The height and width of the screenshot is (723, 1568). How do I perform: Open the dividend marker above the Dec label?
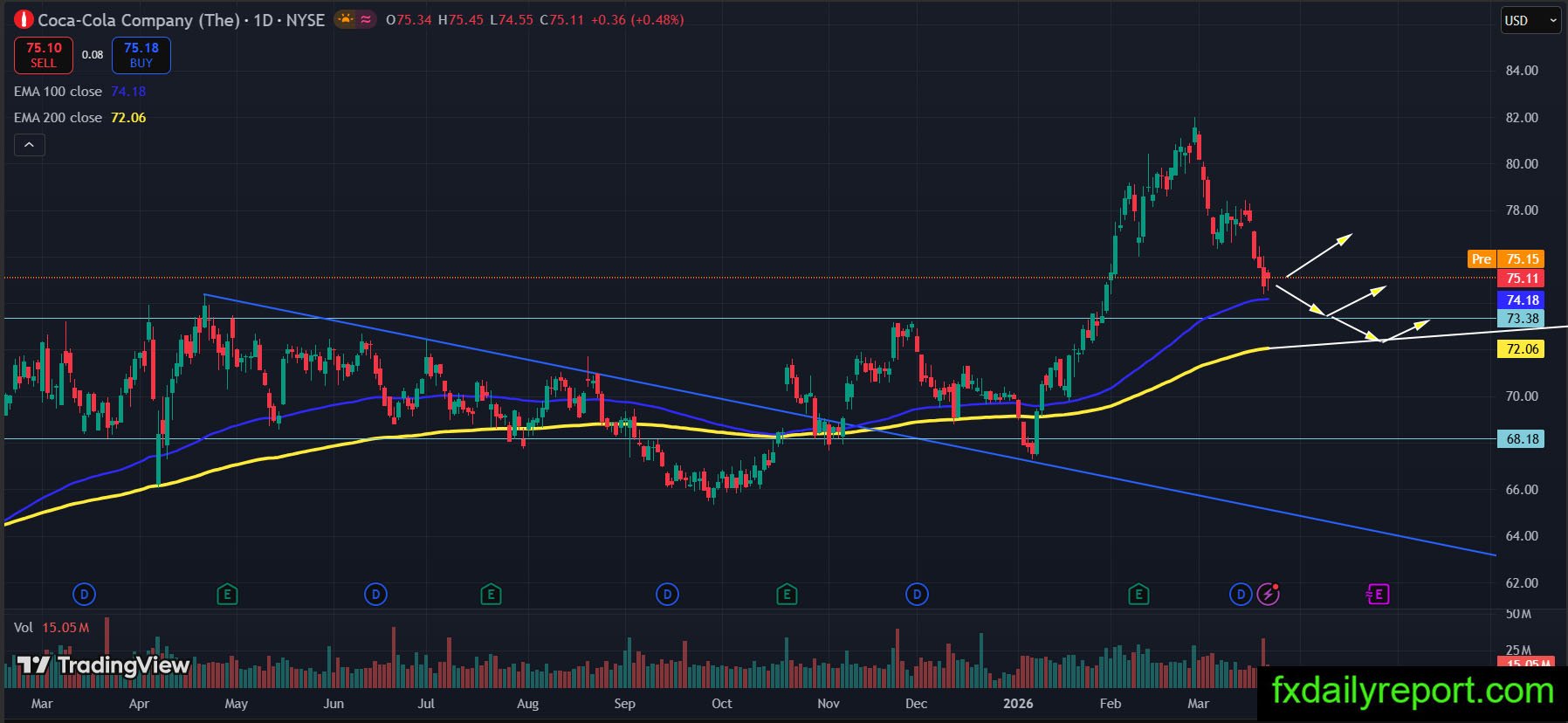pos(917,595)
